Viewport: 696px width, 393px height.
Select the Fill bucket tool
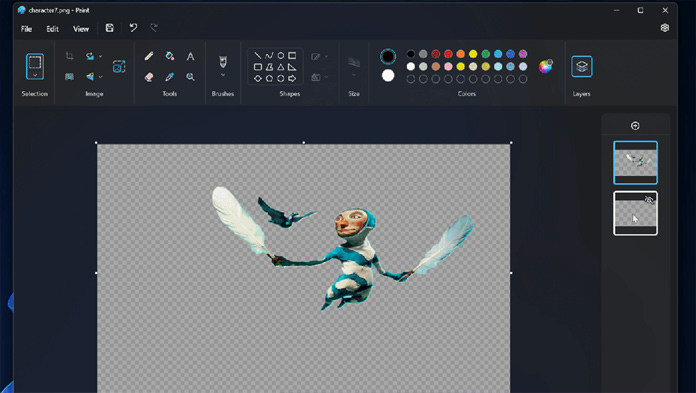(x=170, y=56)
